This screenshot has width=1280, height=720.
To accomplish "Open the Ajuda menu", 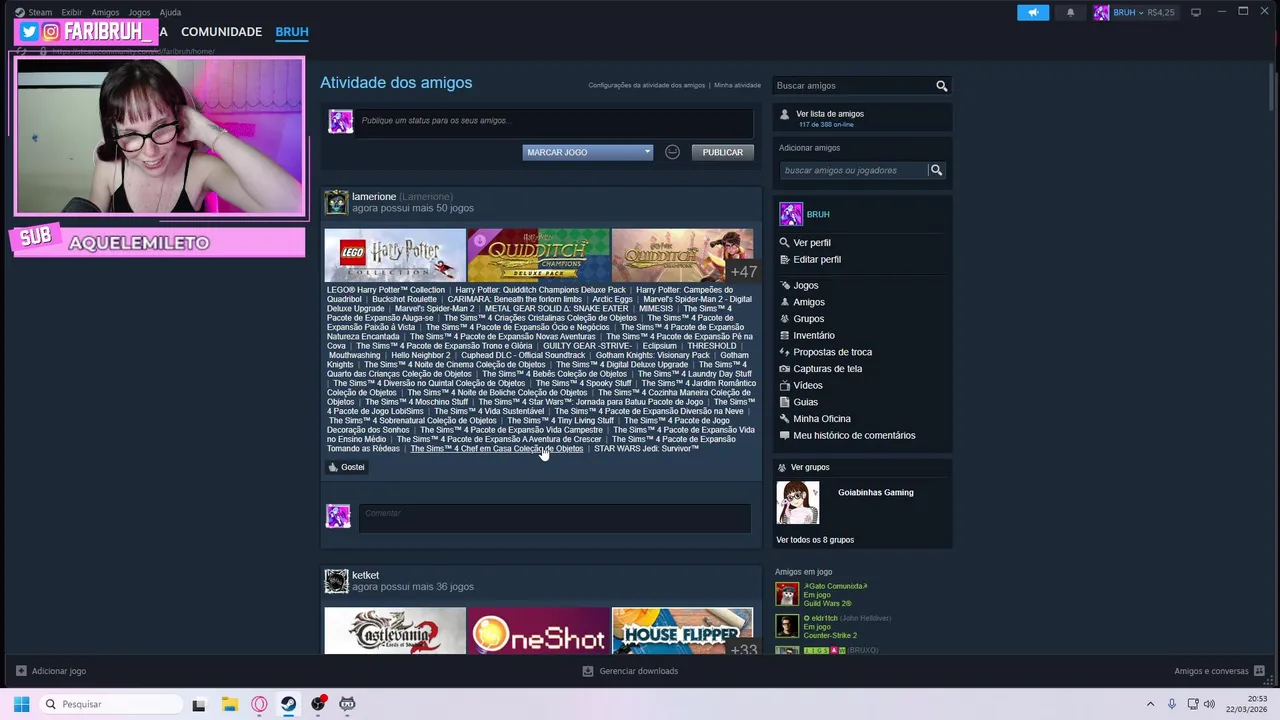I will point(170,13).
